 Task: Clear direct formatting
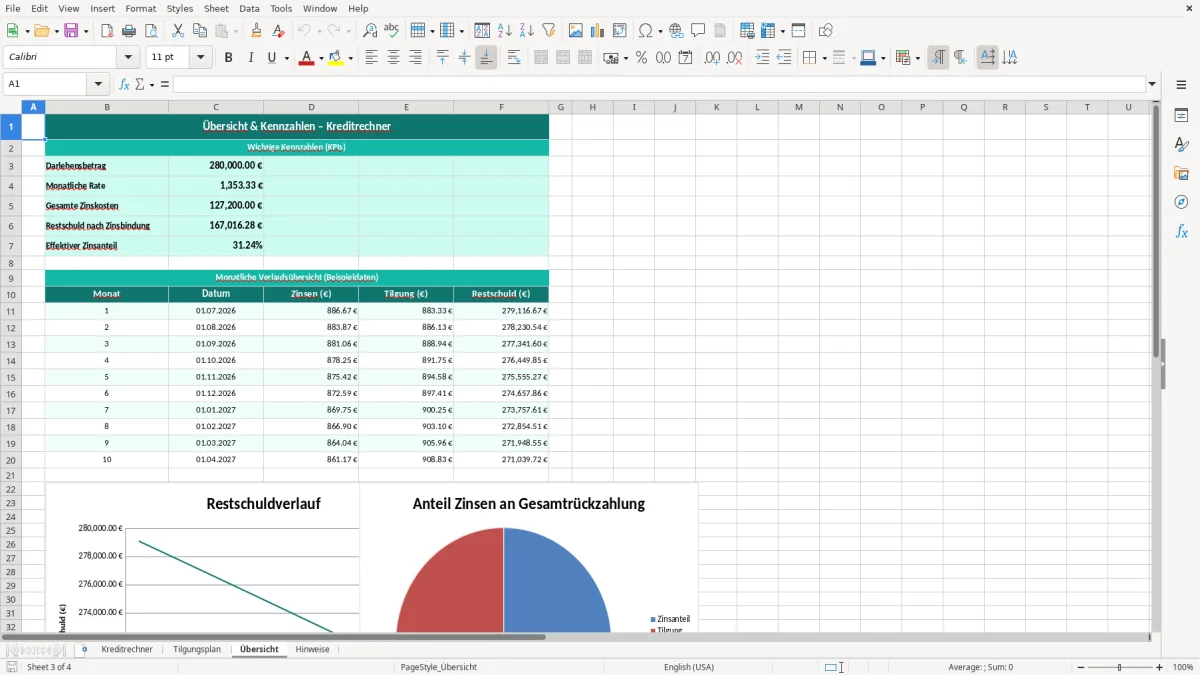point(279,31)
